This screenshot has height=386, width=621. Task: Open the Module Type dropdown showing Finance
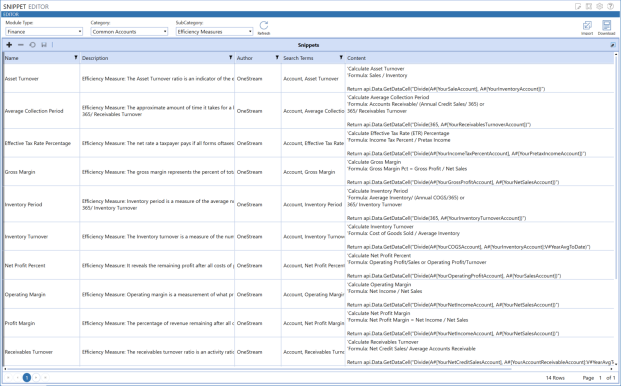pyautogui.click(x=44, y=32)
